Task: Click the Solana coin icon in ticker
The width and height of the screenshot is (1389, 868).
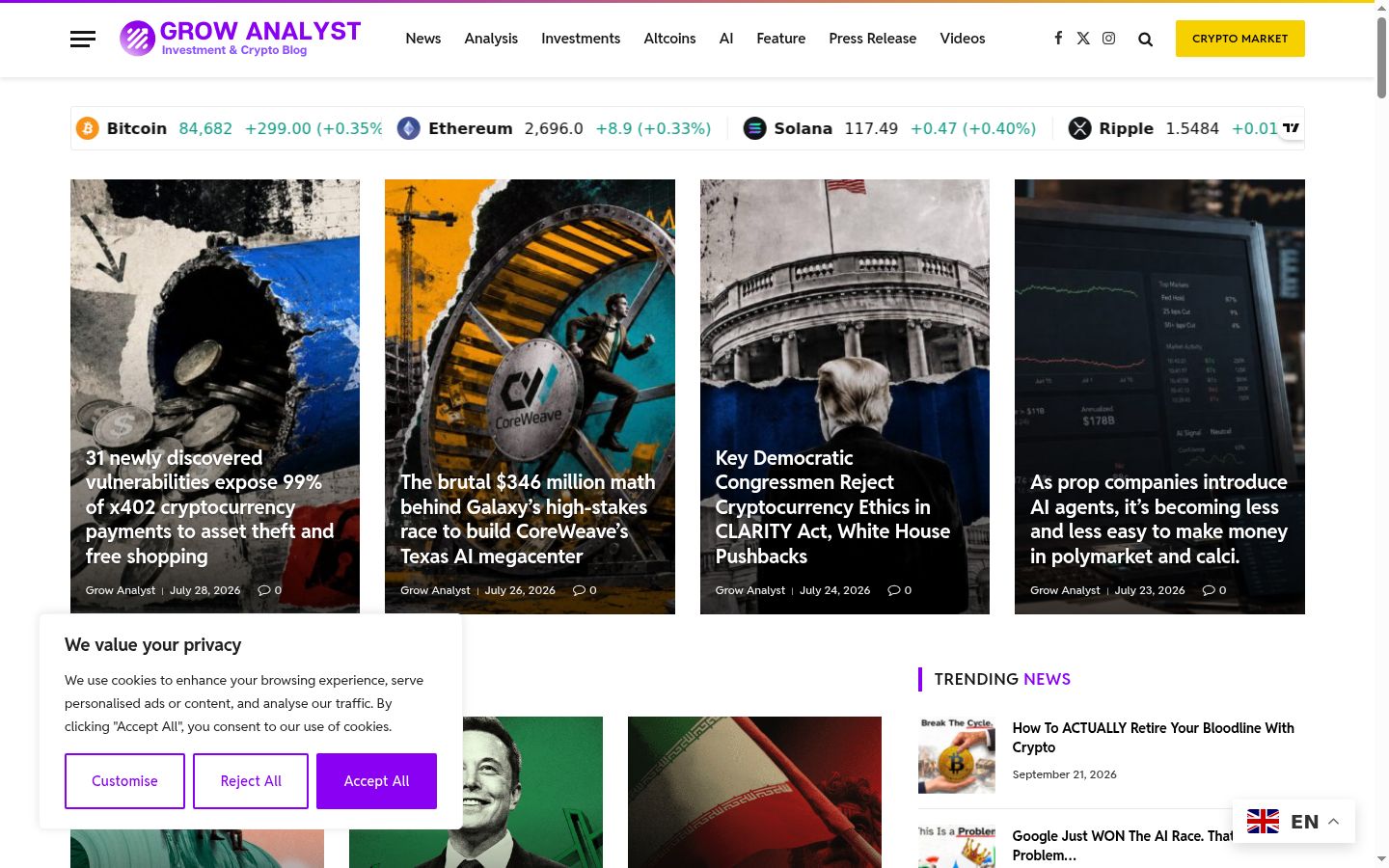Action: [x=754, y=128]
